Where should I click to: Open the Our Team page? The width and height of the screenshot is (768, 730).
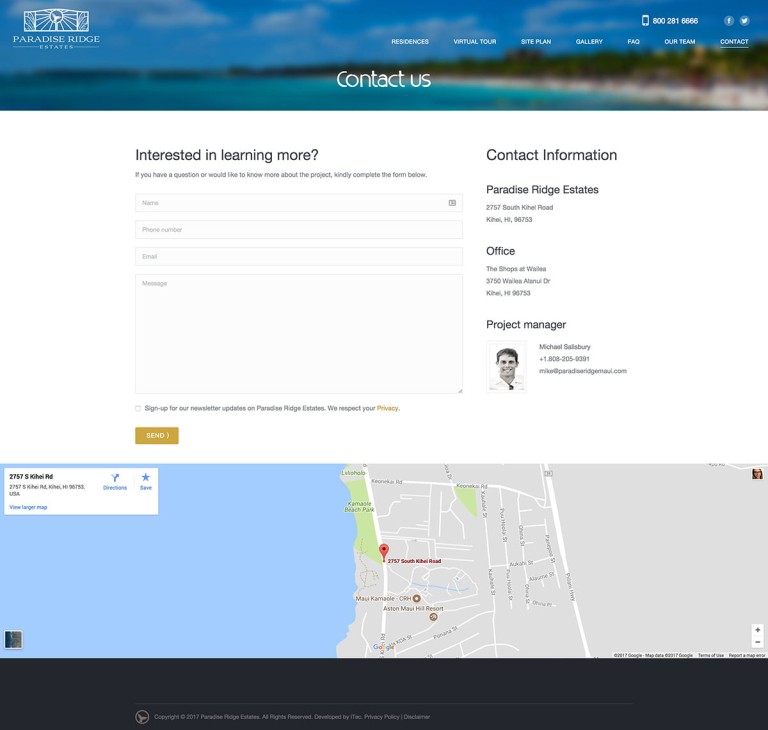coord(680,42)
